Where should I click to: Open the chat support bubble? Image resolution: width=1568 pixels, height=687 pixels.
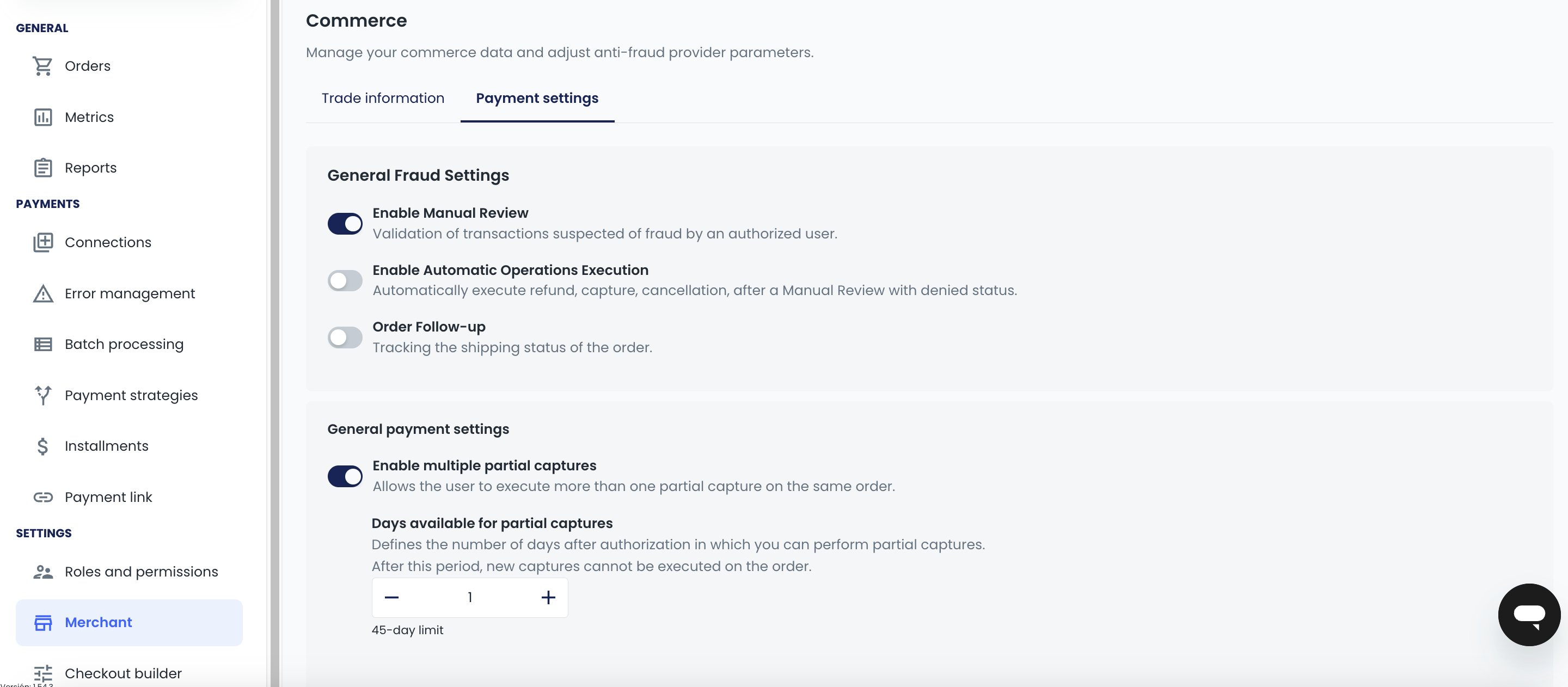click(x=1528, y=615)
